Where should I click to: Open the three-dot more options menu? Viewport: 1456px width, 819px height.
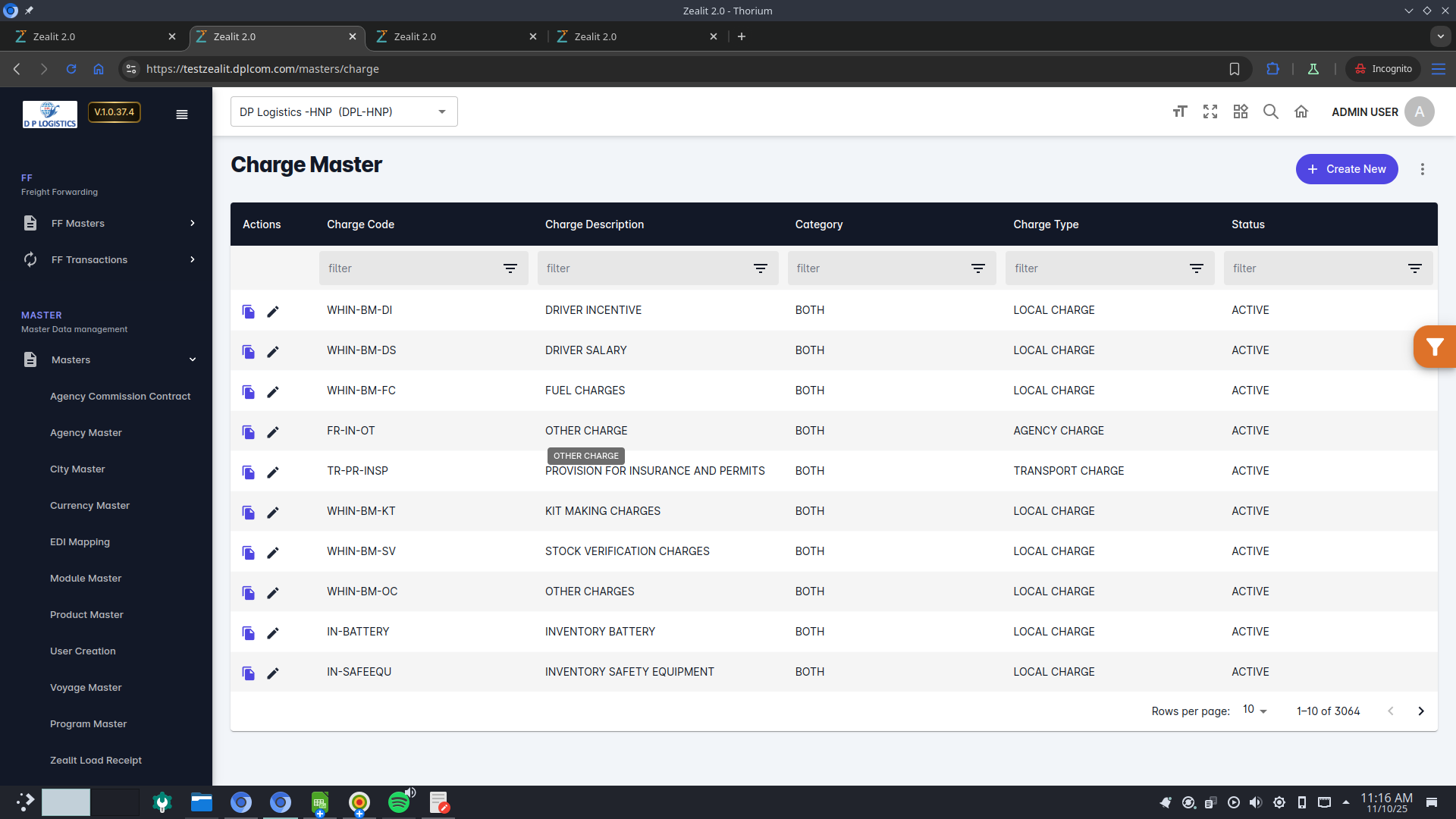point(1423,169)
